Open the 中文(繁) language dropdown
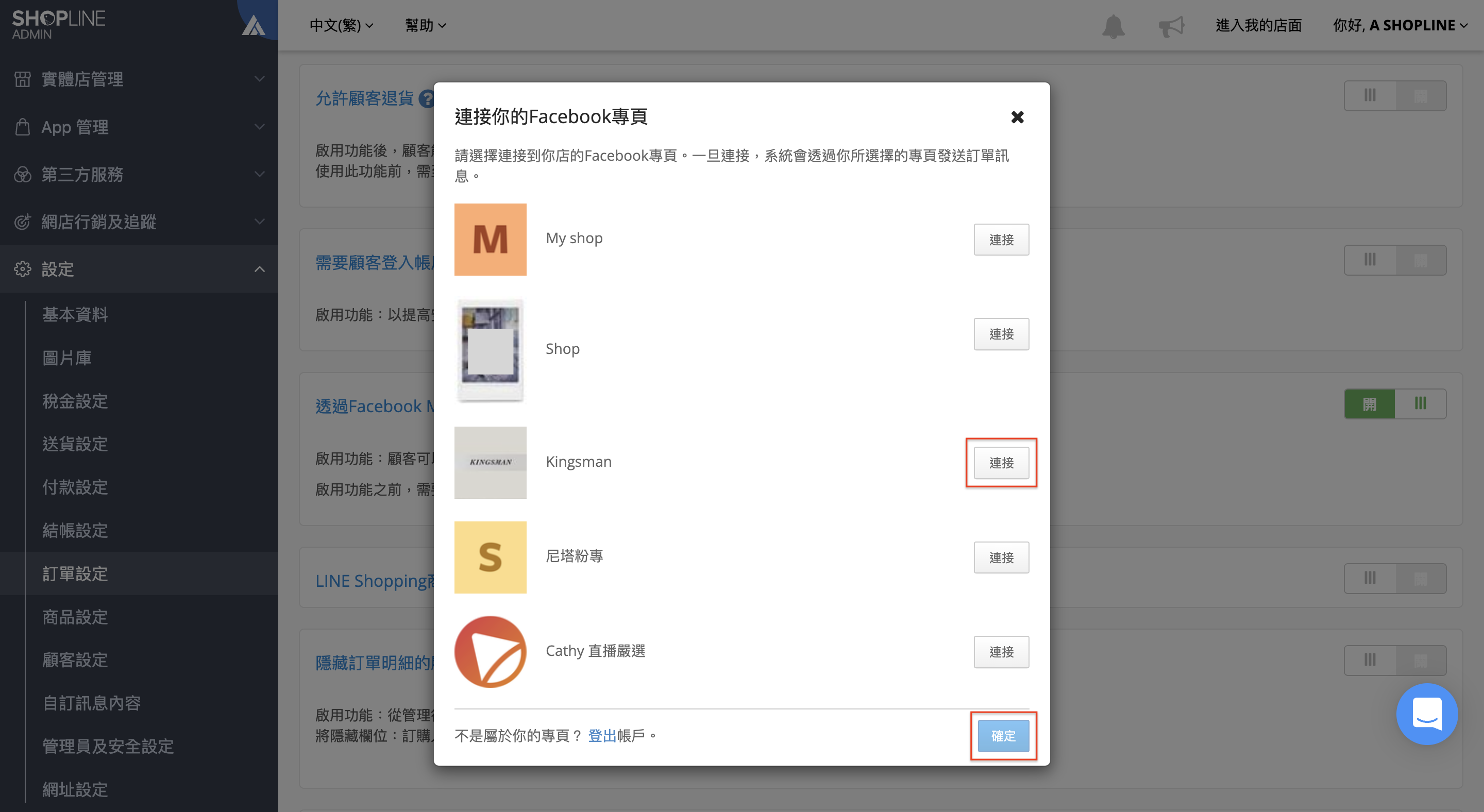The image size is (1484, 812). 342,25
